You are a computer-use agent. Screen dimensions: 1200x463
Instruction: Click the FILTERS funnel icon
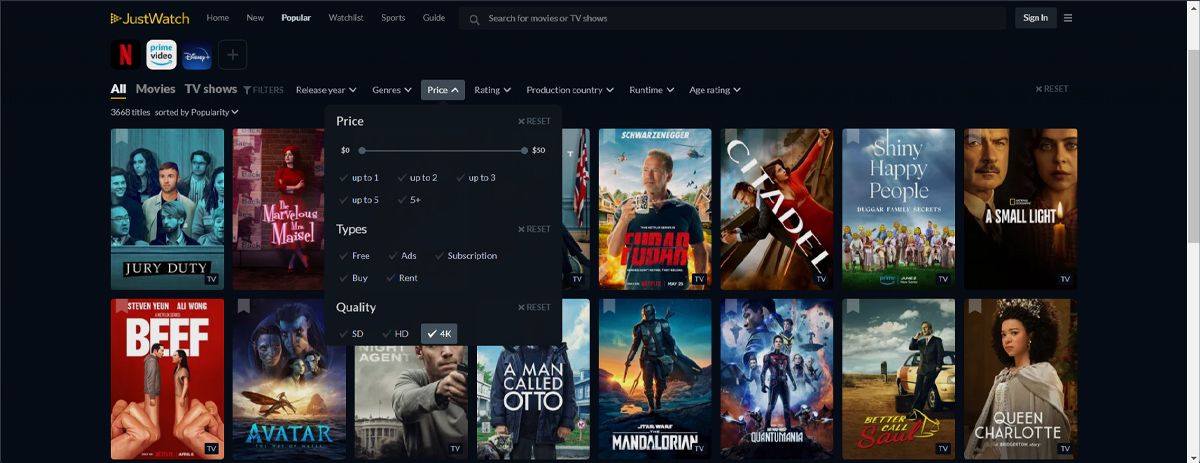[x=247, y=90]
